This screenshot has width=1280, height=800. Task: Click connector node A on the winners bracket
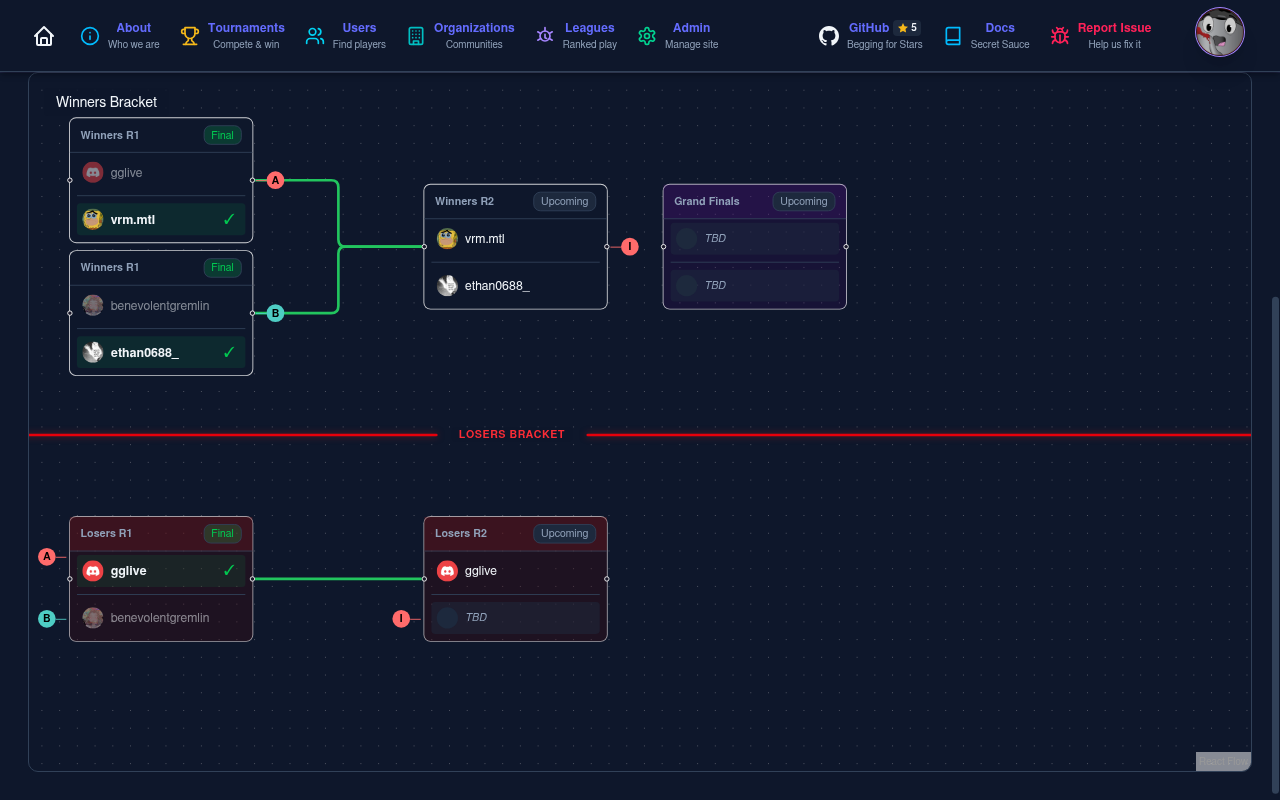pyautogui.click(x=275, y=180)
